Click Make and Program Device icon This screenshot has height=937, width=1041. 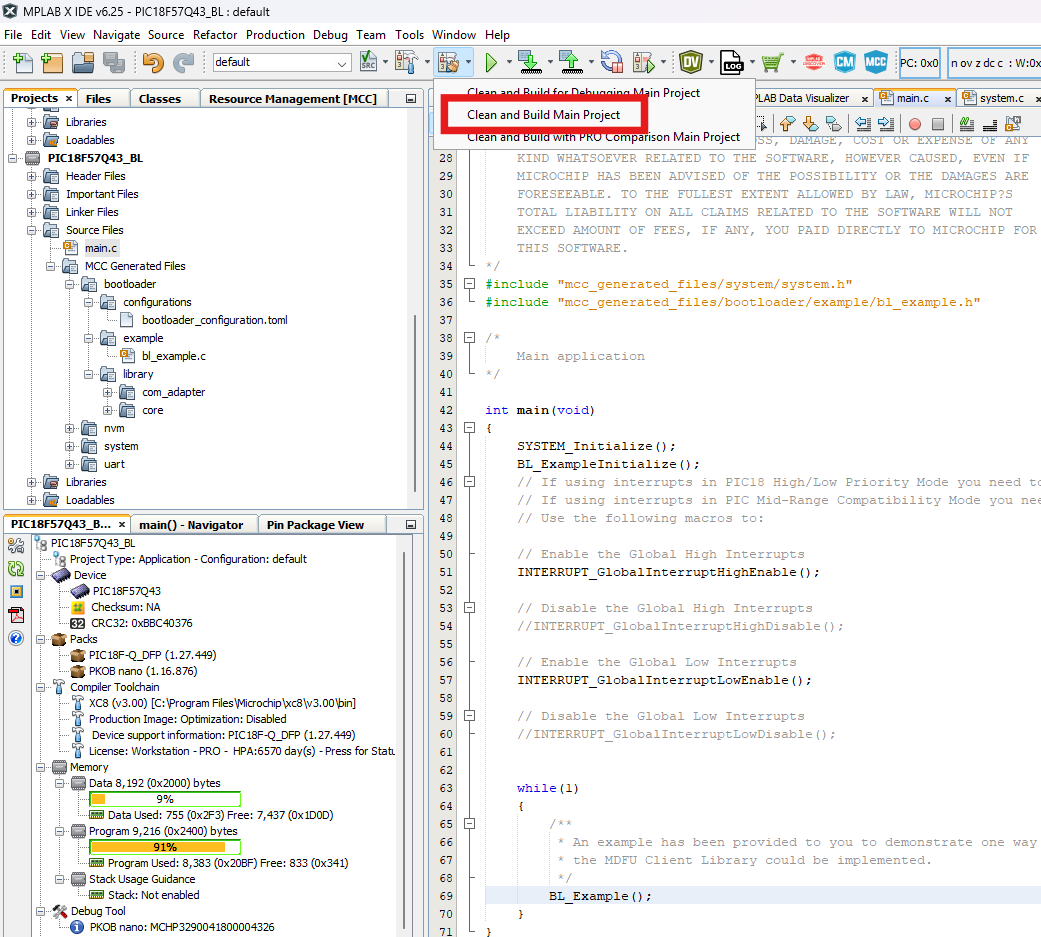click(x=529, y=63)
